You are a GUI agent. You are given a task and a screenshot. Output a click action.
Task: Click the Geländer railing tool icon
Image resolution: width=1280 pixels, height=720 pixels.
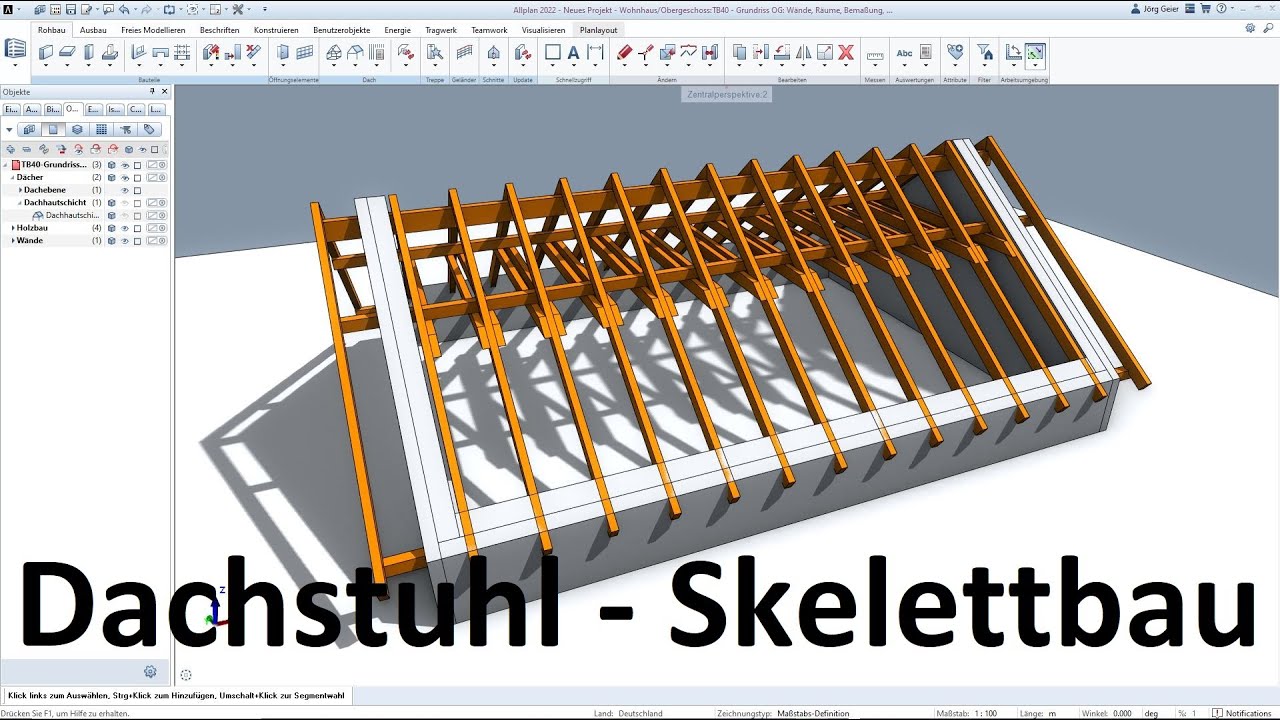[x=465, y=51]
